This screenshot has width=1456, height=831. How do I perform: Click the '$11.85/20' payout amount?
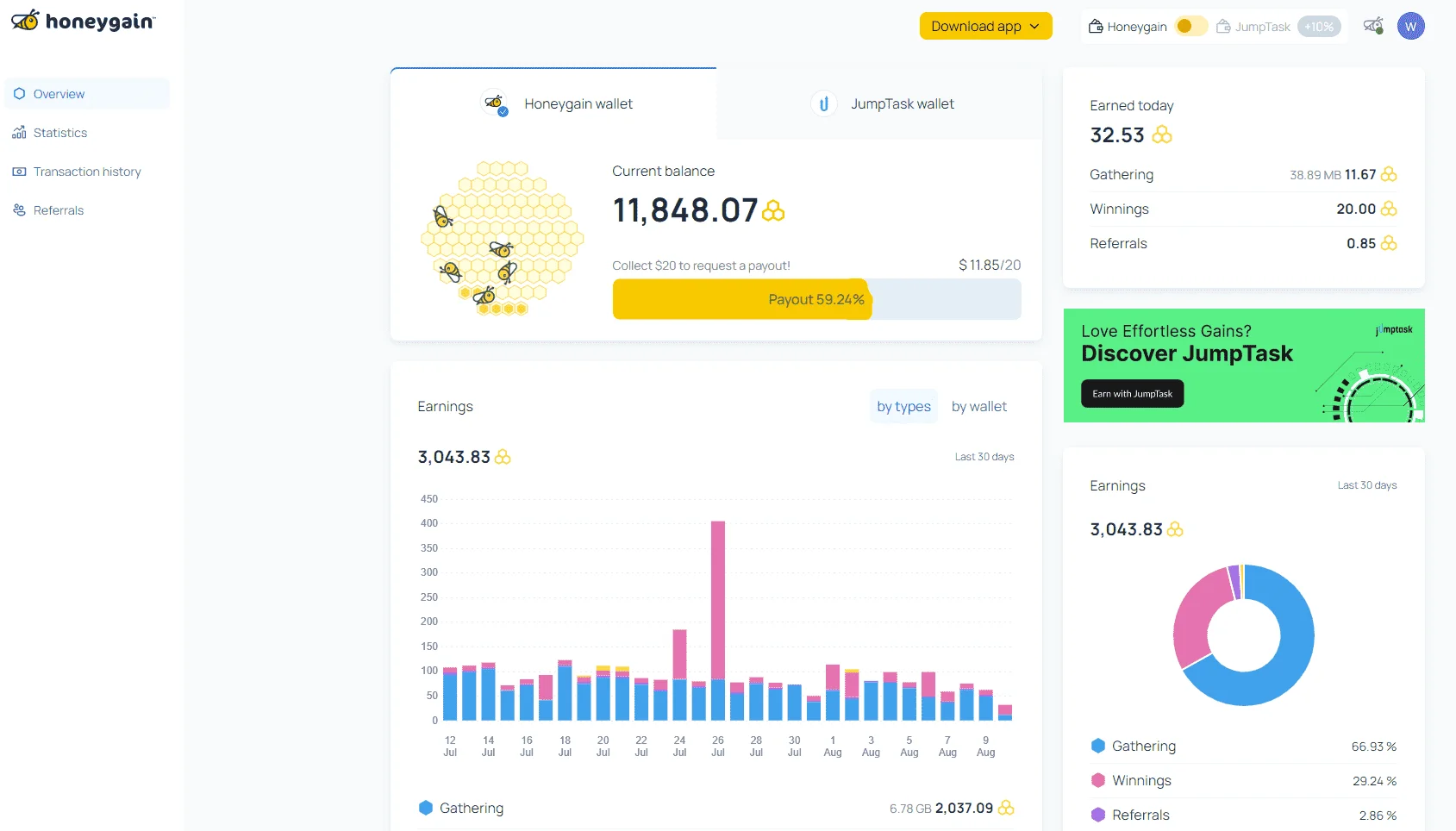coord(990,265)
